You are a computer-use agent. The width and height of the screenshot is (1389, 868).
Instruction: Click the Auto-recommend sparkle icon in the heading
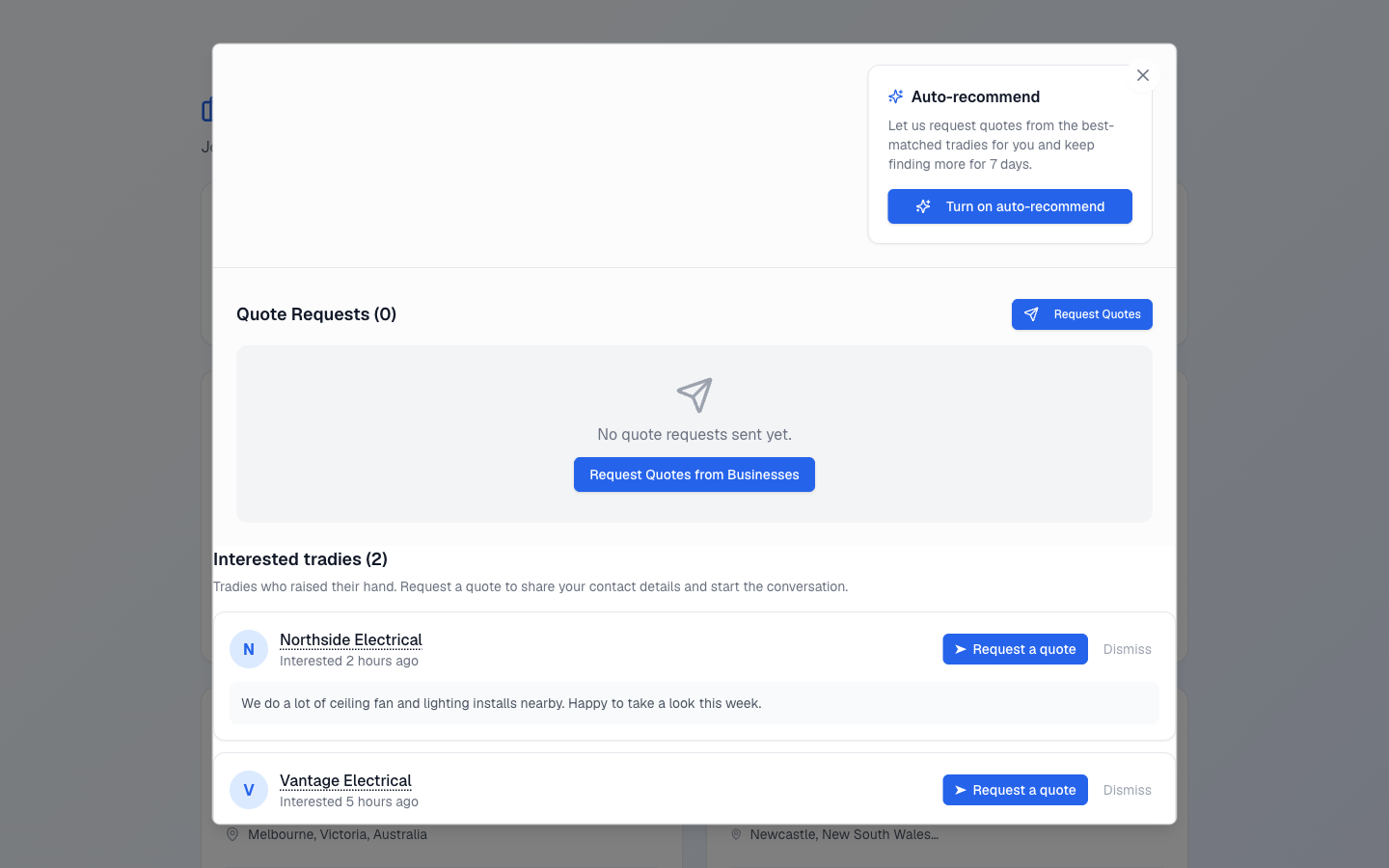pos(896,96)
